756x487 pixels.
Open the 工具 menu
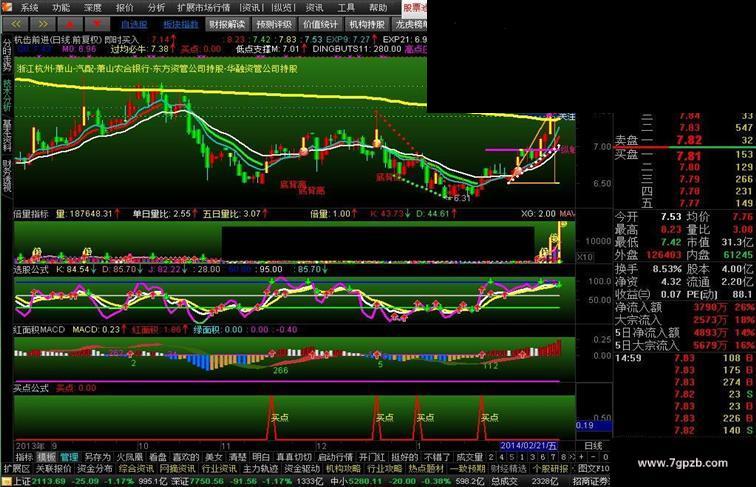tap(346, 8)
